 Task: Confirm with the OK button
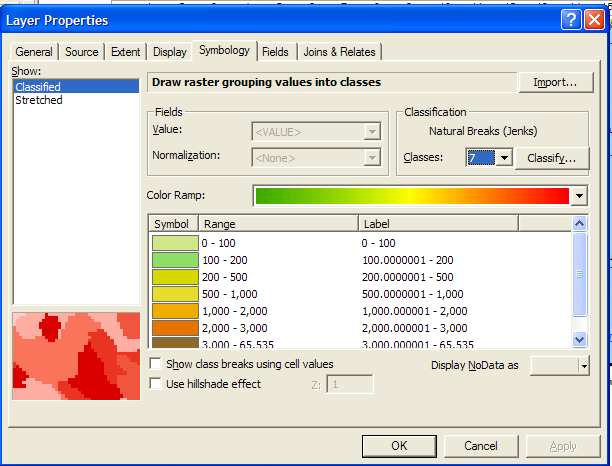pos(399,446)
